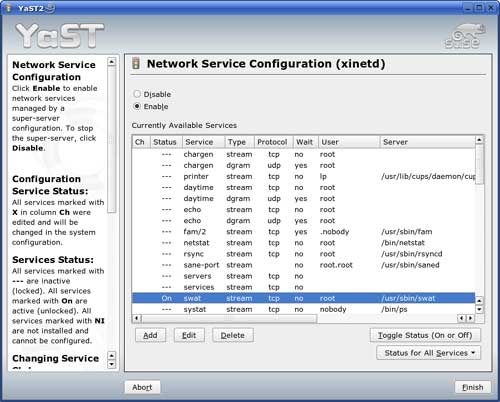Select the systat service row
This screenshot has width=500, height=402.
tap(304, 309)
